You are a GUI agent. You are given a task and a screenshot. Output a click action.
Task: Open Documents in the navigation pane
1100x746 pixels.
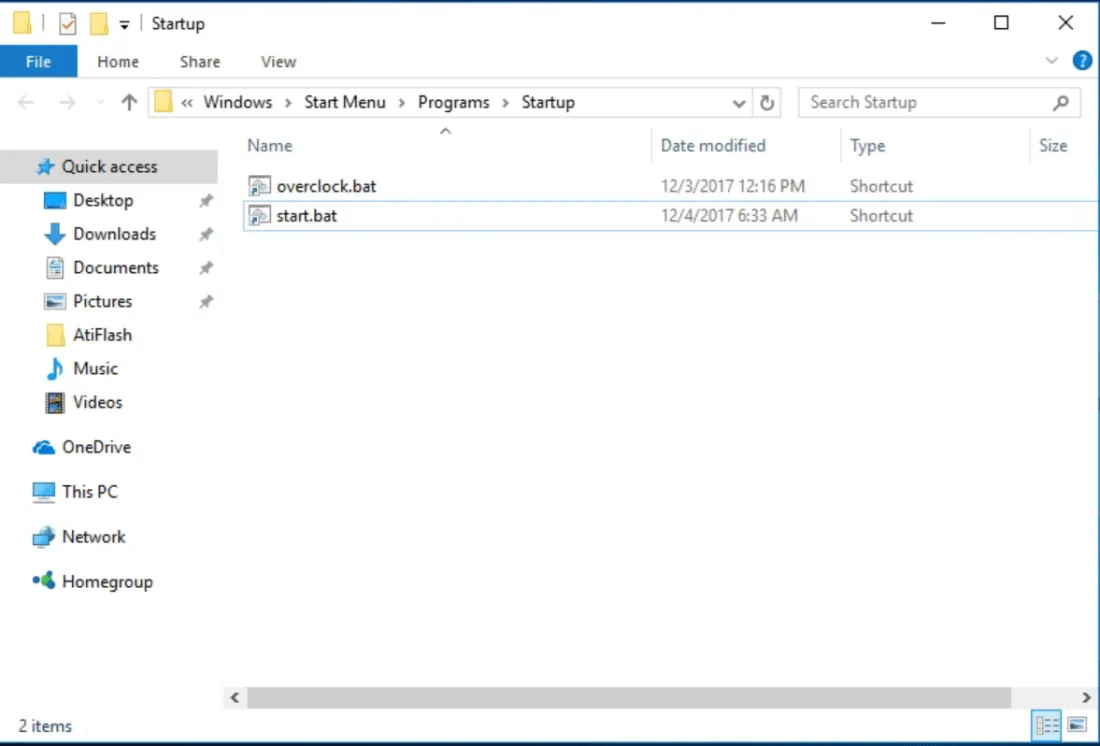pos(116,267)
